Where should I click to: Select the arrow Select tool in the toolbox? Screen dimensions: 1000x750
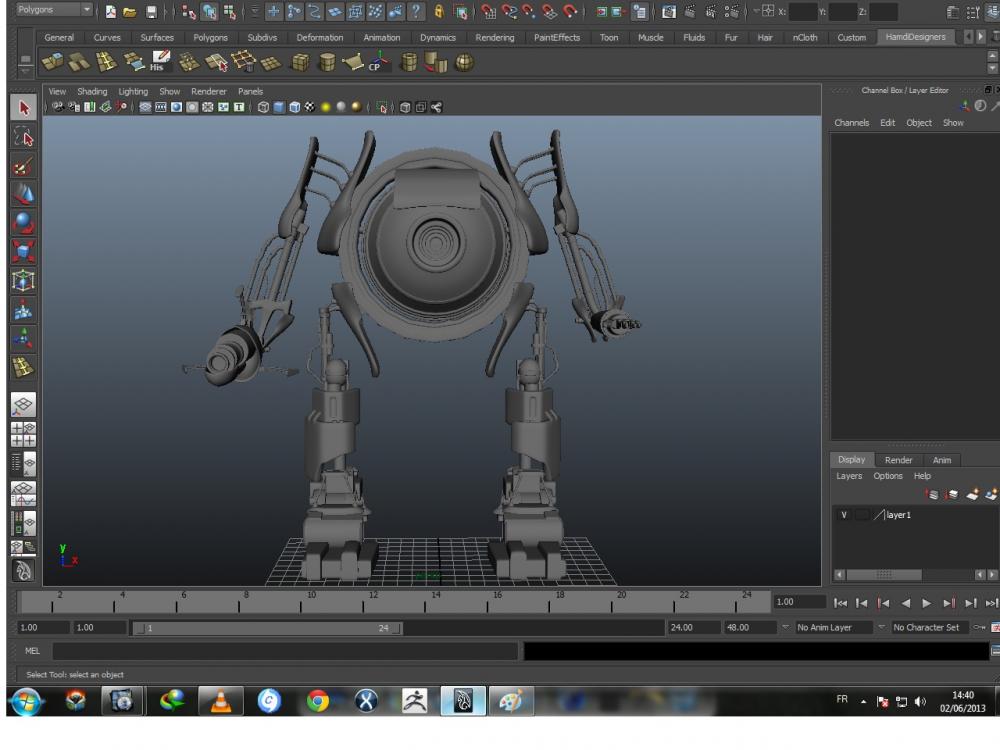(24, 108)
